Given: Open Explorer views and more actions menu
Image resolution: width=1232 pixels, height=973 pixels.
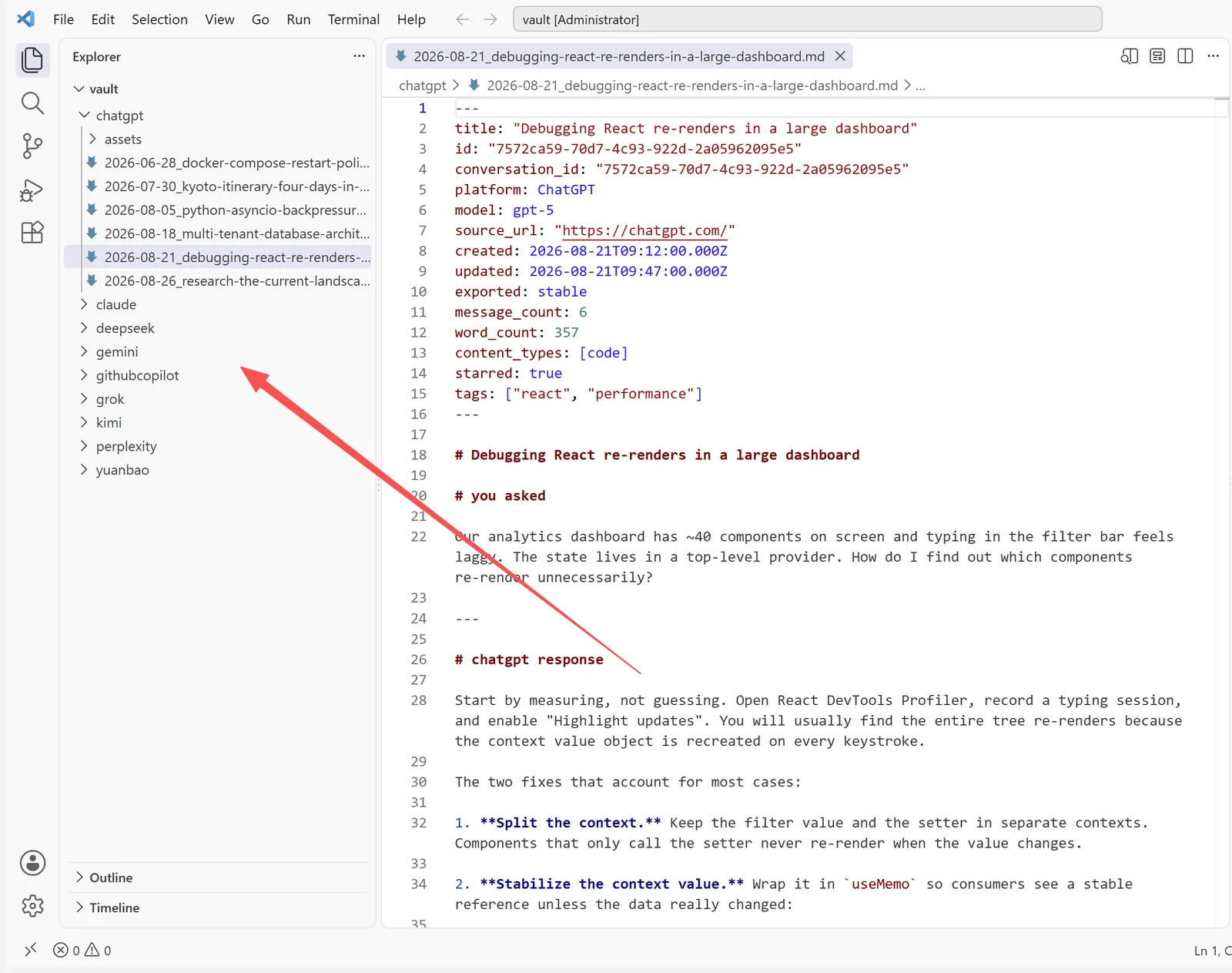Looking at the screenshot, I should click(359, 56).
